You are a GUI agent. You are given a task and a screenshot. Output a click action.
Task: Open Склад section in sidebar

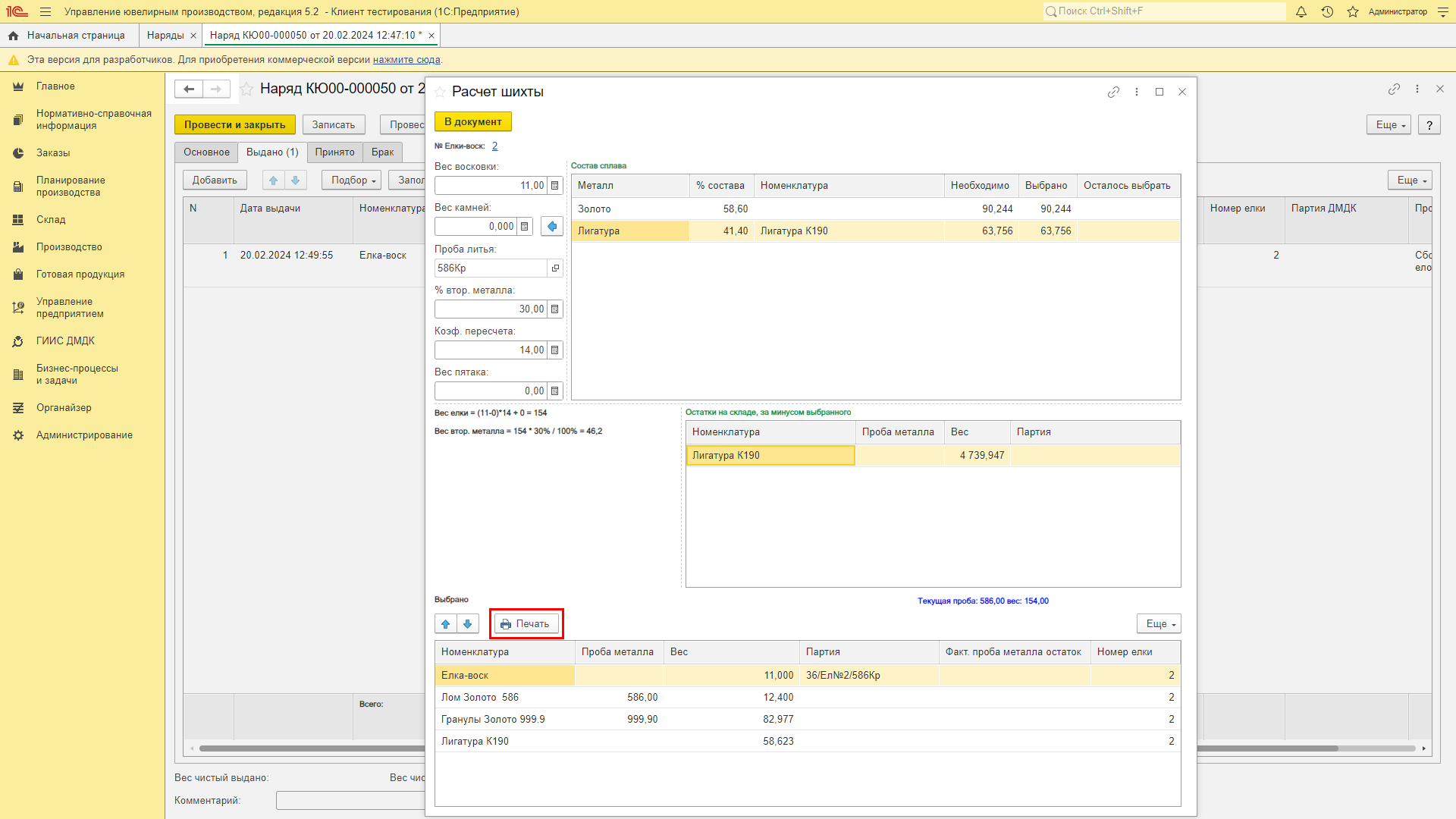click(x=51, y=220)
